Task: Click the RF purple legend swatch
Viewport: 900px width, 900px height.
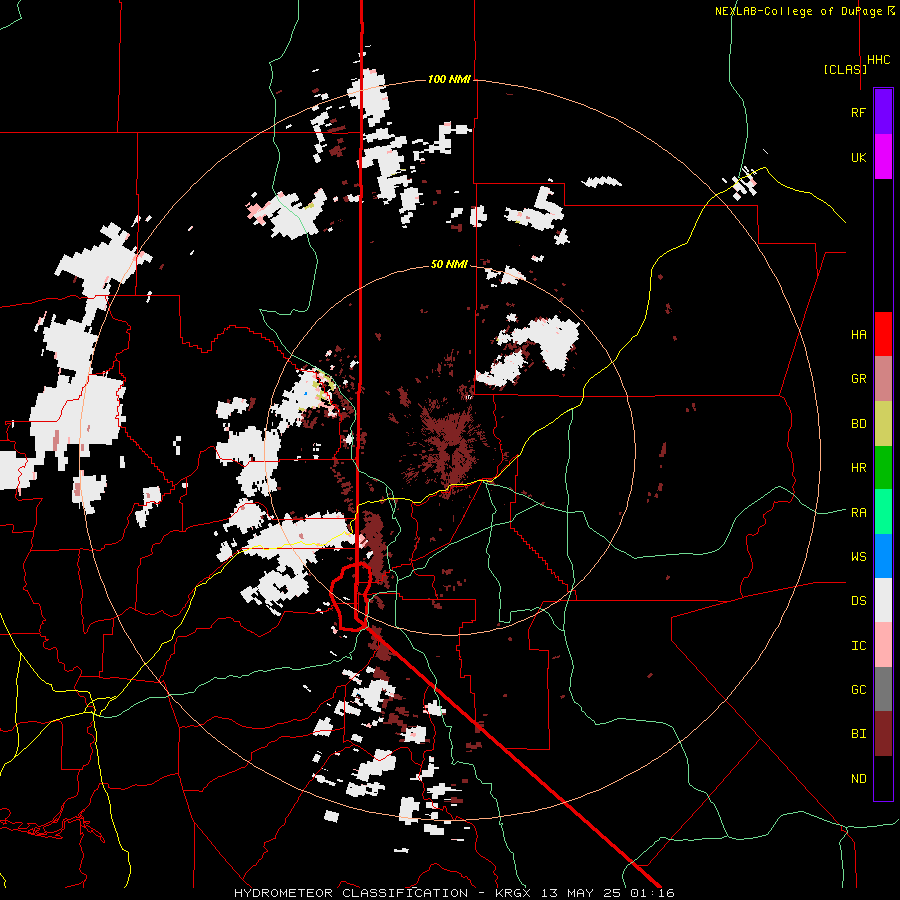Action: 883,112
